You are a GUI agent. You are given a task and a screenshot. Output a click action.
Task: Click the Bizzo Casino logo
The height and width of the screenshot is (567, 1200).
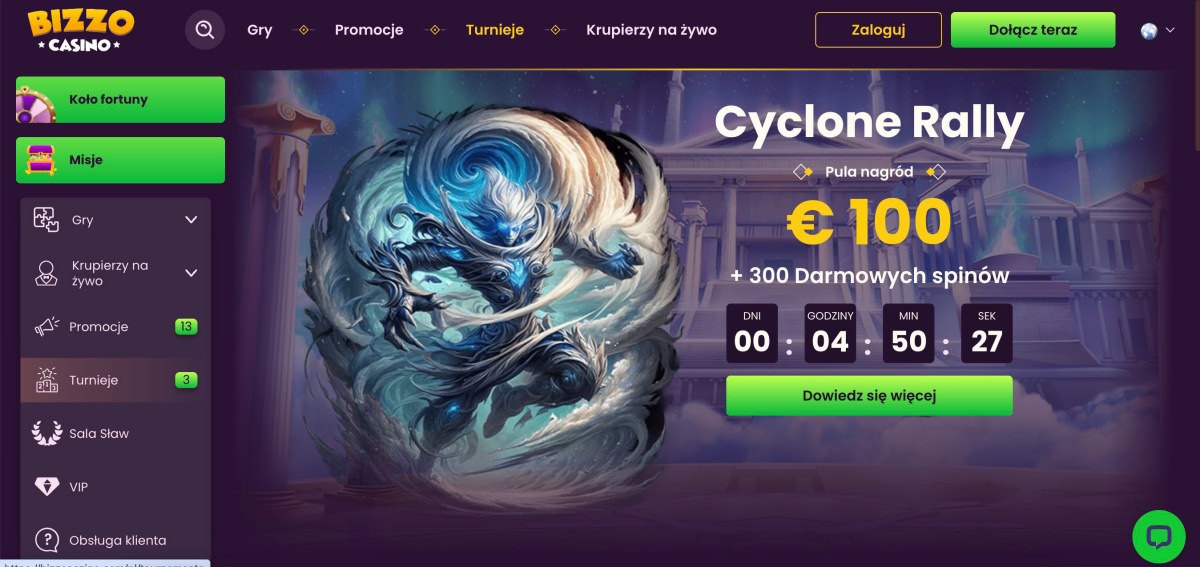coord(80,30)
